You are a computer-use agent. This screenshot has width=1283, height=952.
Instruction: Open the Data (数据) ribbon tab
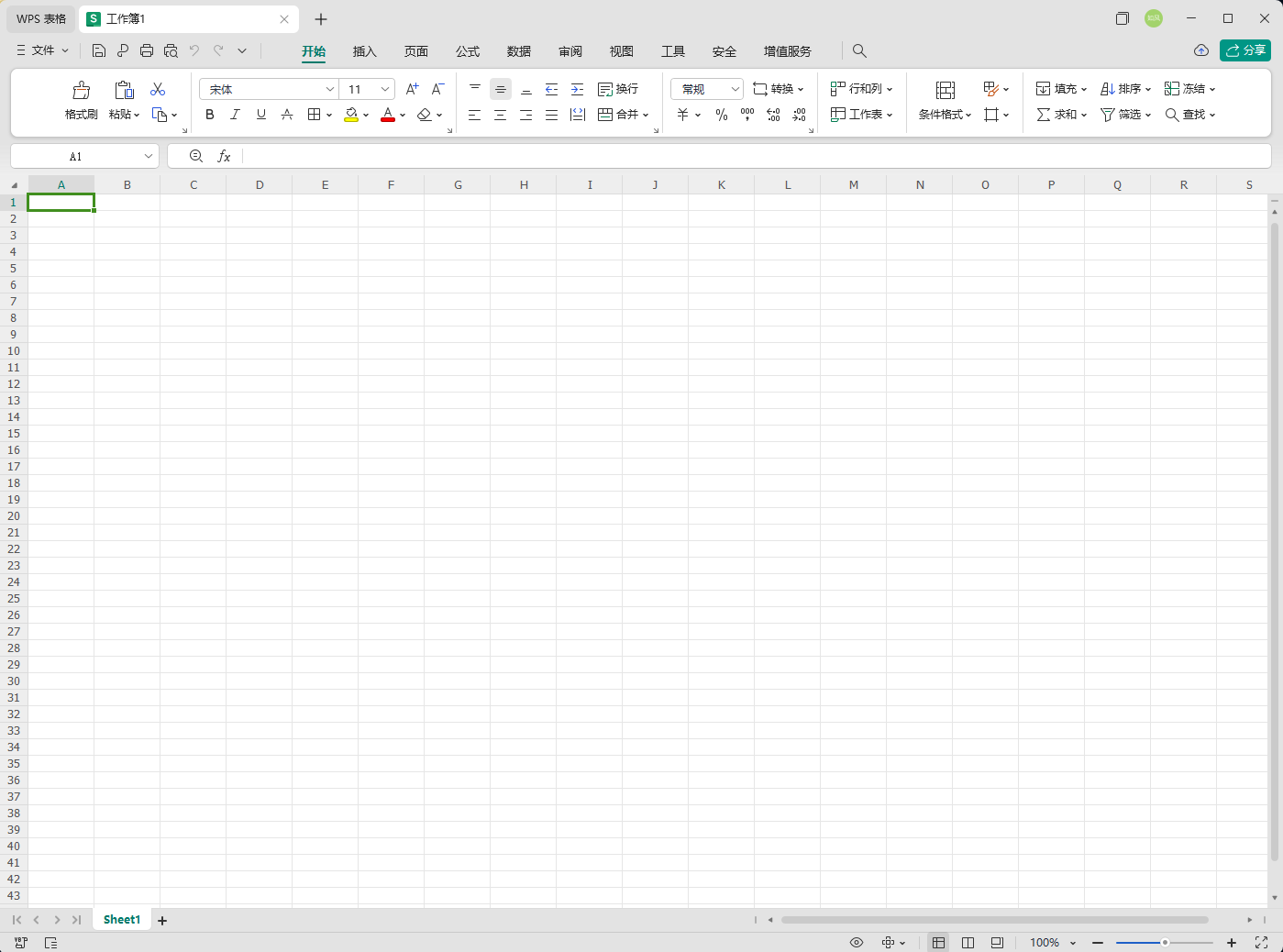(x=519, y=51)
